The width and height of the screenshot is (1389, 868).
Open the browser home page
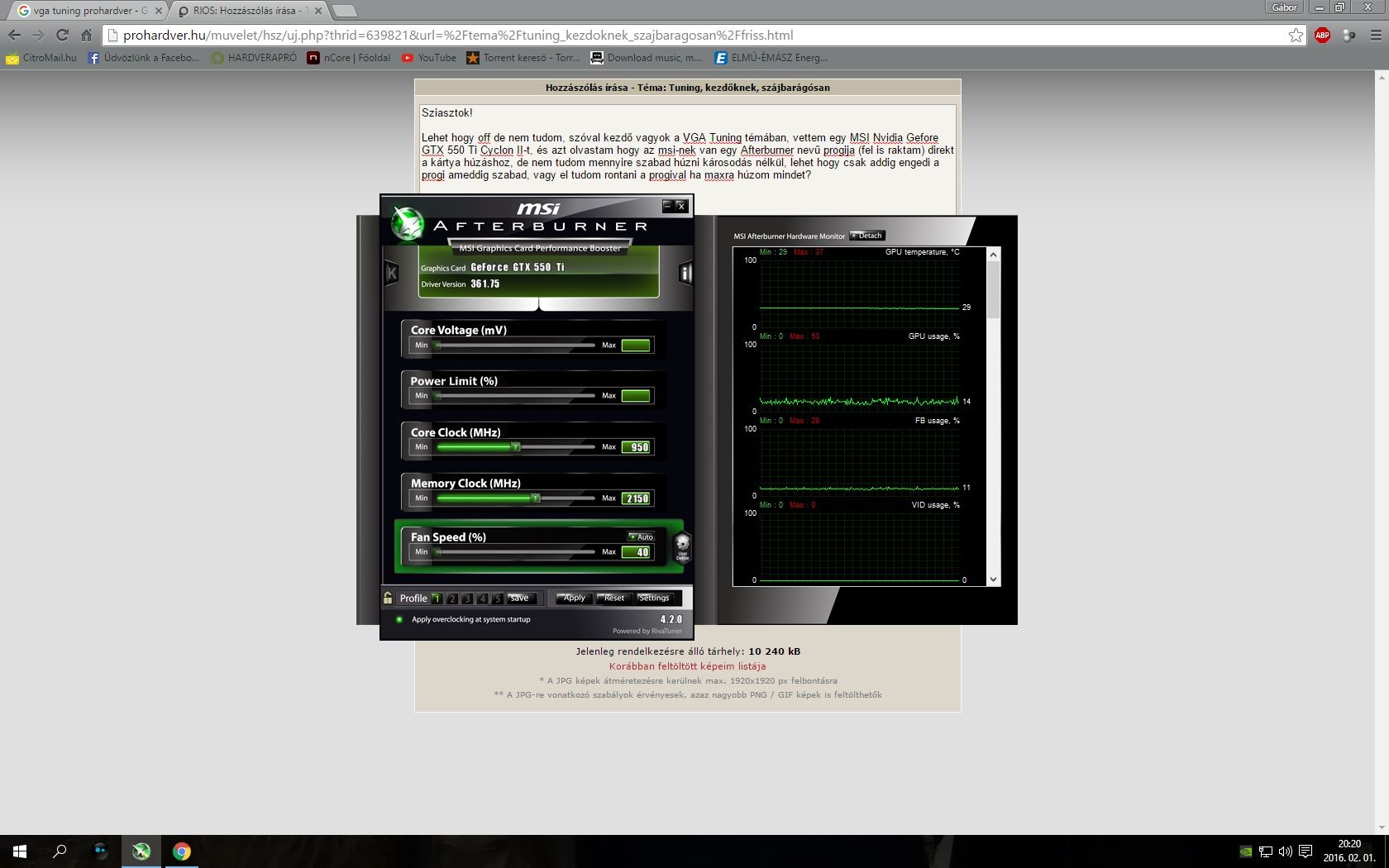86,35
